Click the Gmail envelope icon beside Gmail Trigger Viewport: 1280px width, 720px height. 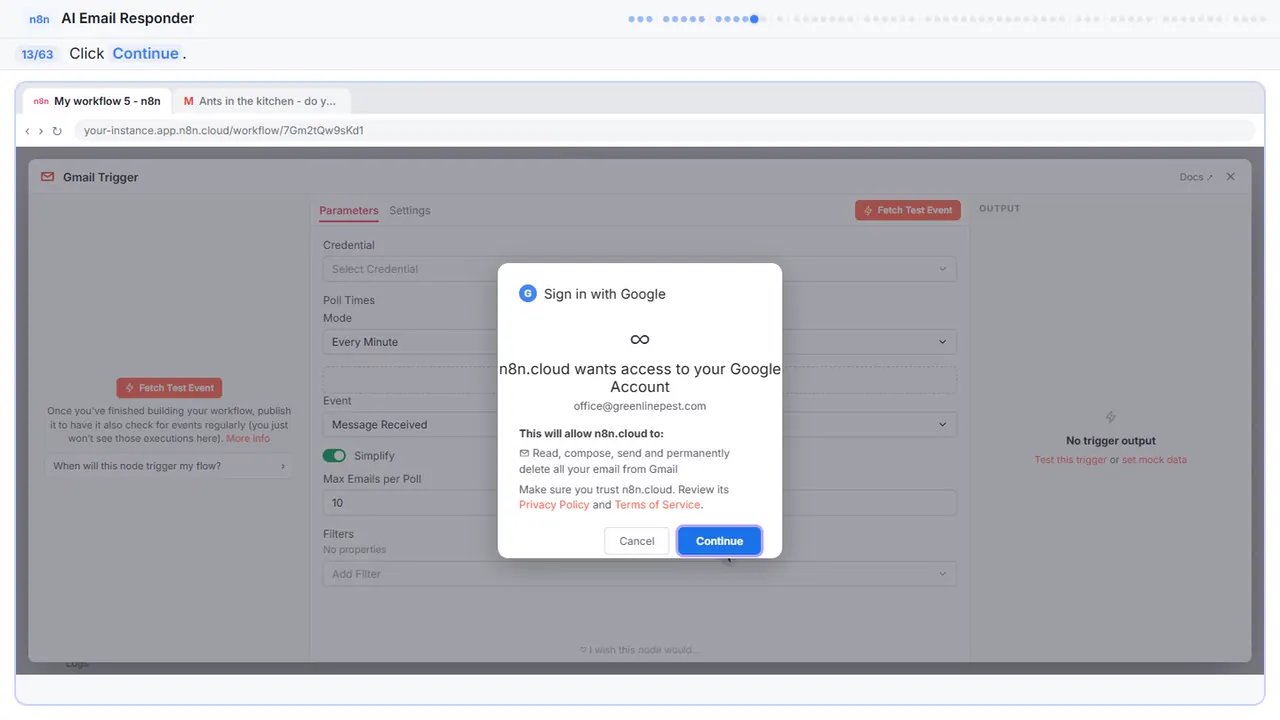pos(47,177)
